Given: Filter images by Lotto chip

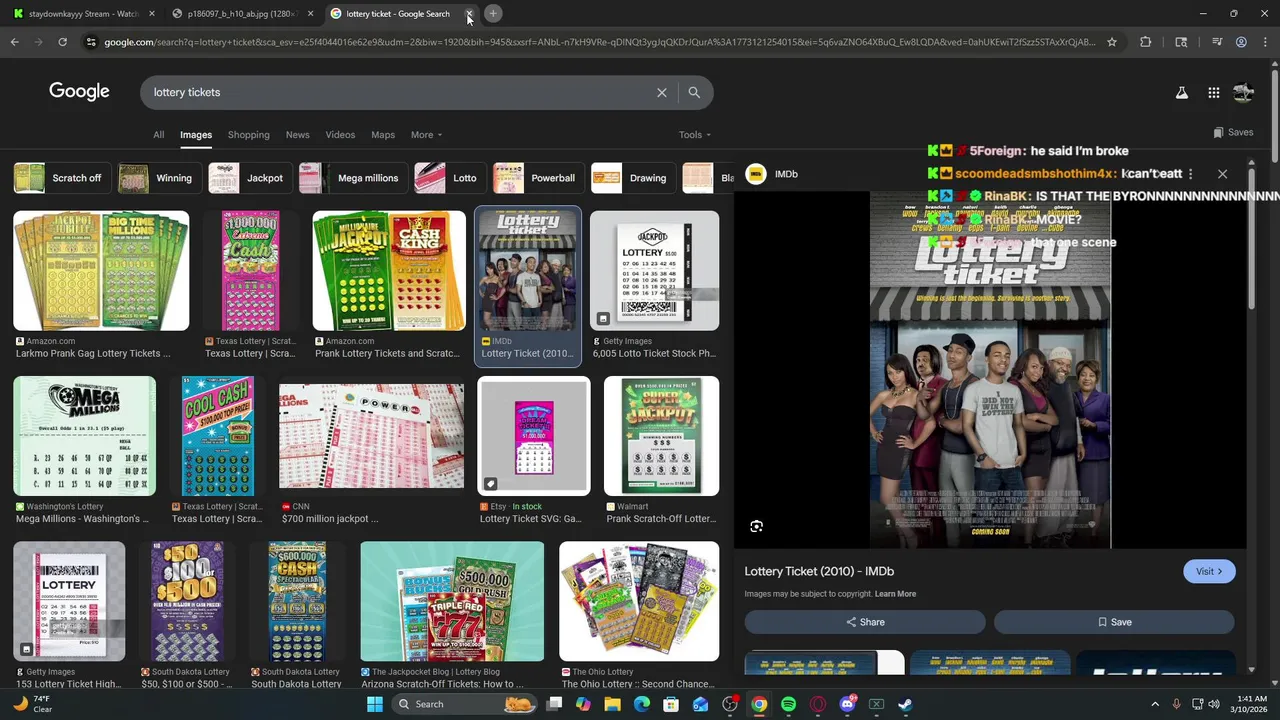Looking at the screenshot, I should point(448,178).
